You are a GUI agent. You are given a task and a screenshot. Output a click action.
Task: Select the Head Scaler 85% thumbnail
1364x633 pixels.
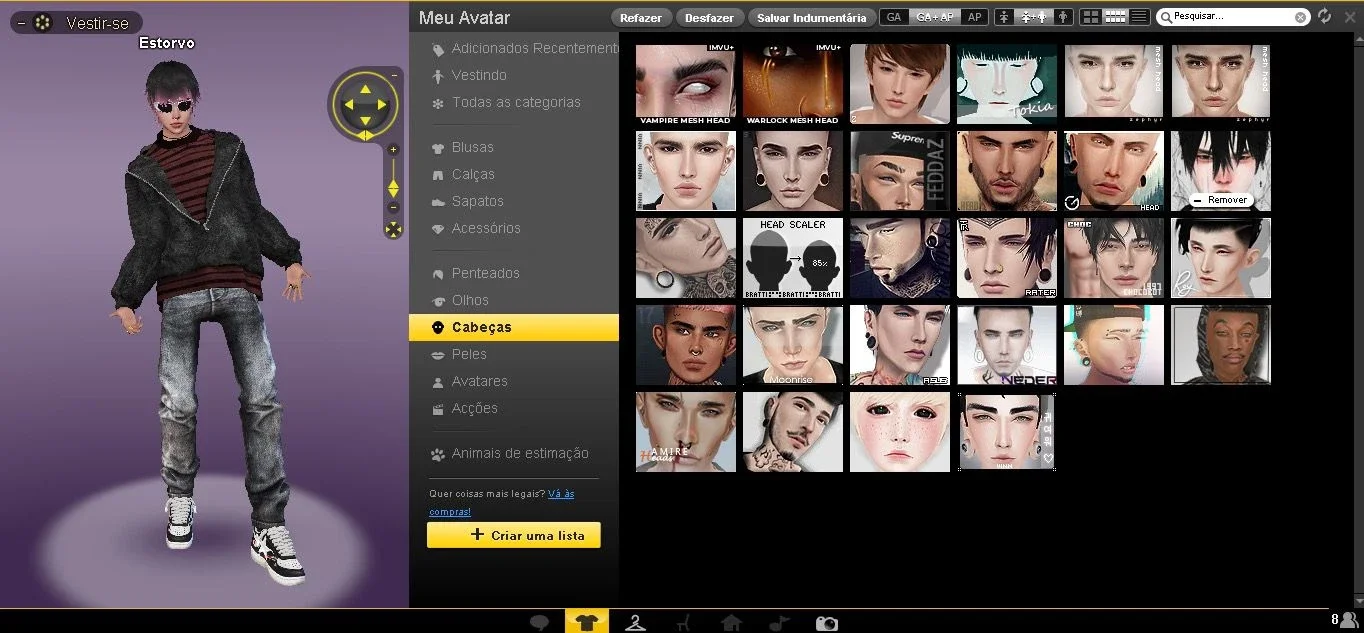point(793,258)
